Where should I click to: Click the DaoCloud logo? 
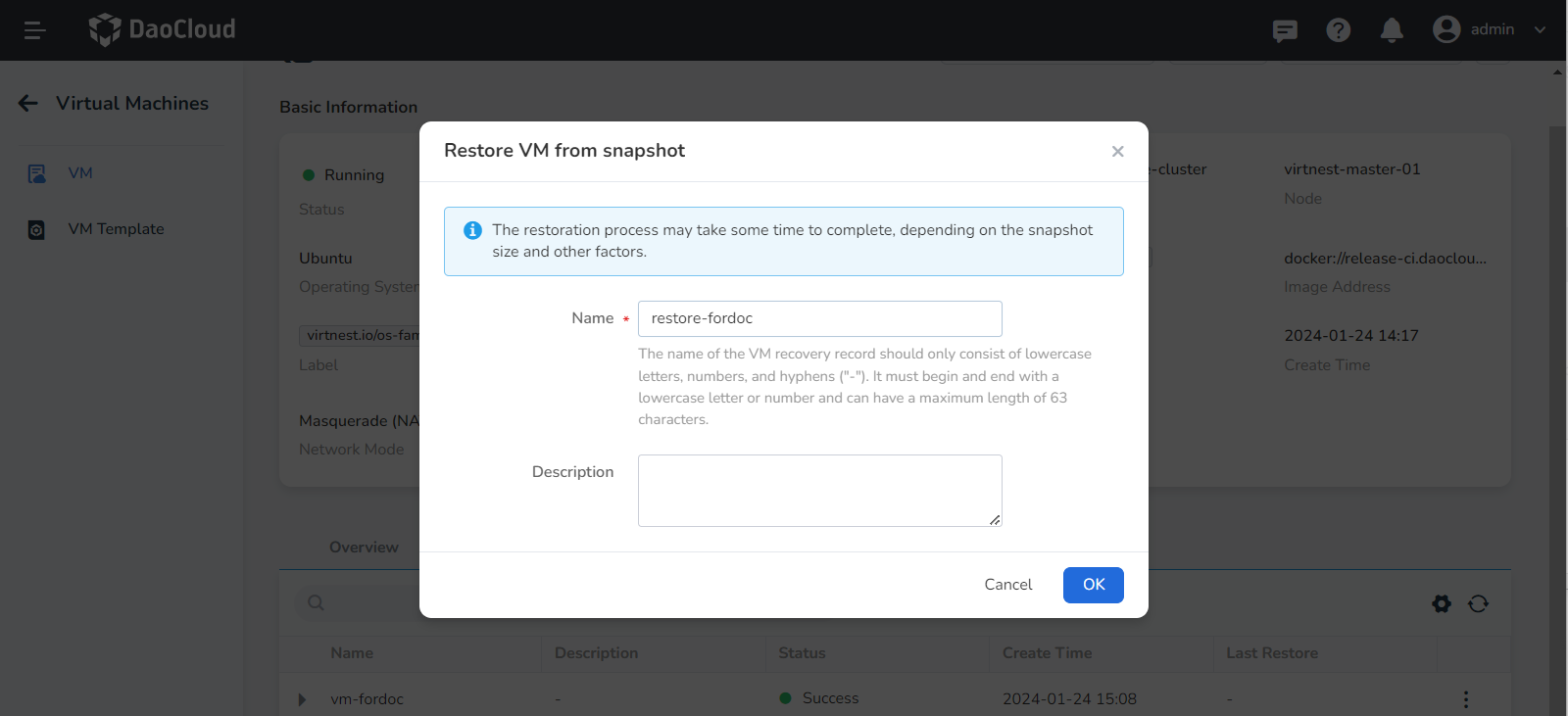pyautogui.click(x=163, y=29)
